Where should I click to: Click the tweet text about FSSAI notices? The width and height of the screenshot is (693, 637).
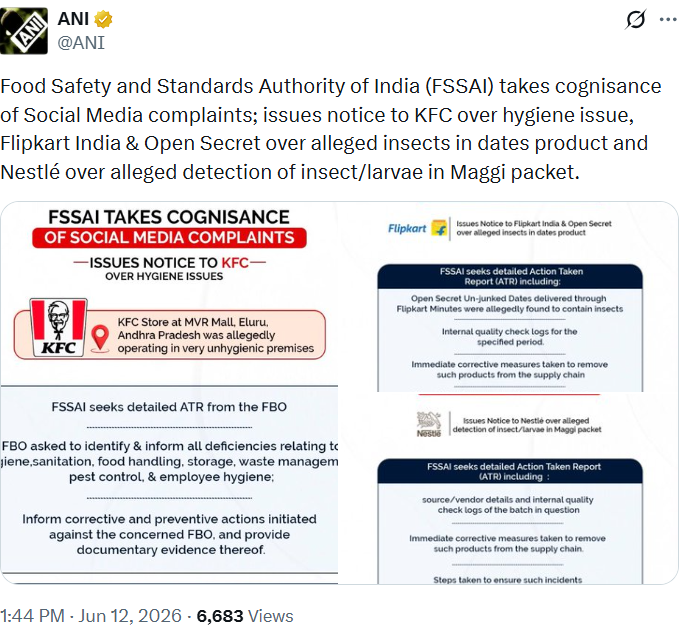(x=331, y=129)
